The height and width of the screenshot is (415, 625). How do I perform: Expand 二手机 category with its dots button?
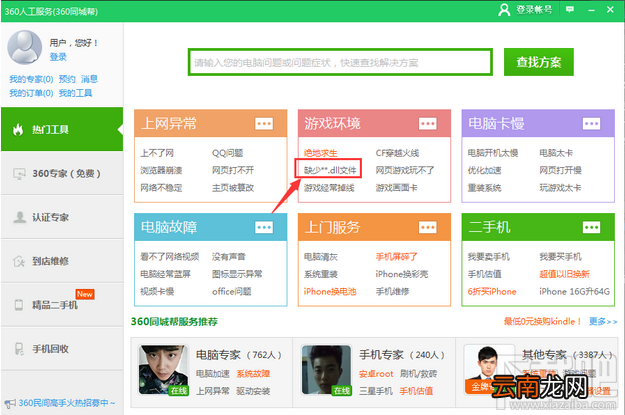(x=592, y=227)
